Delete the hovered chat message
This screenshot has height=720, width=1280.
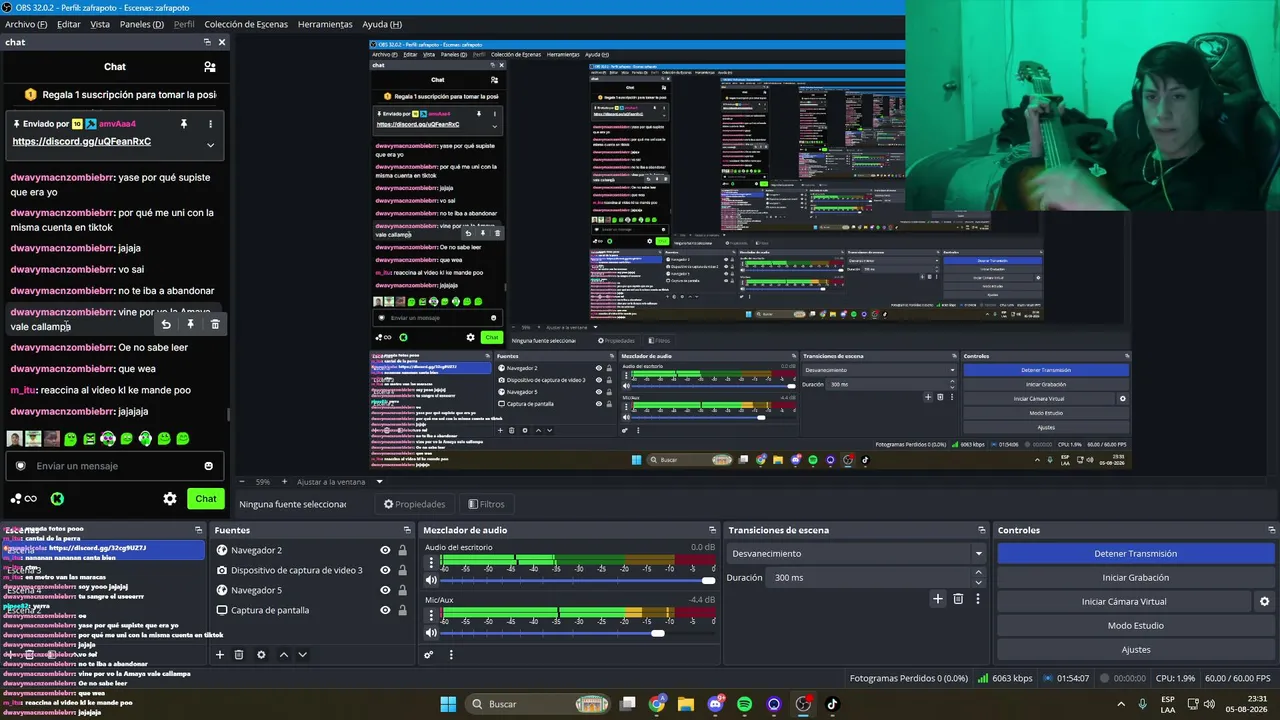pos(215,324)
